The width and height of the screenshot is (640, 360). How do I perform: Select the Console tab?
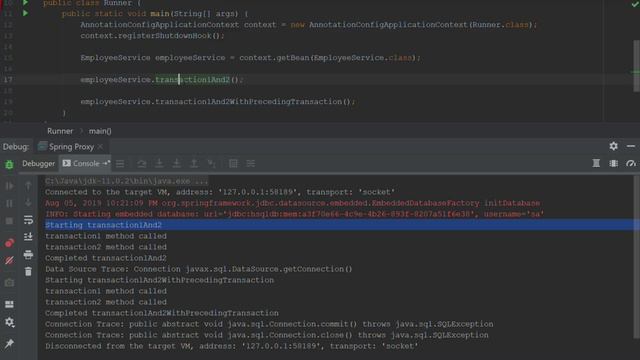pos(86,164)
